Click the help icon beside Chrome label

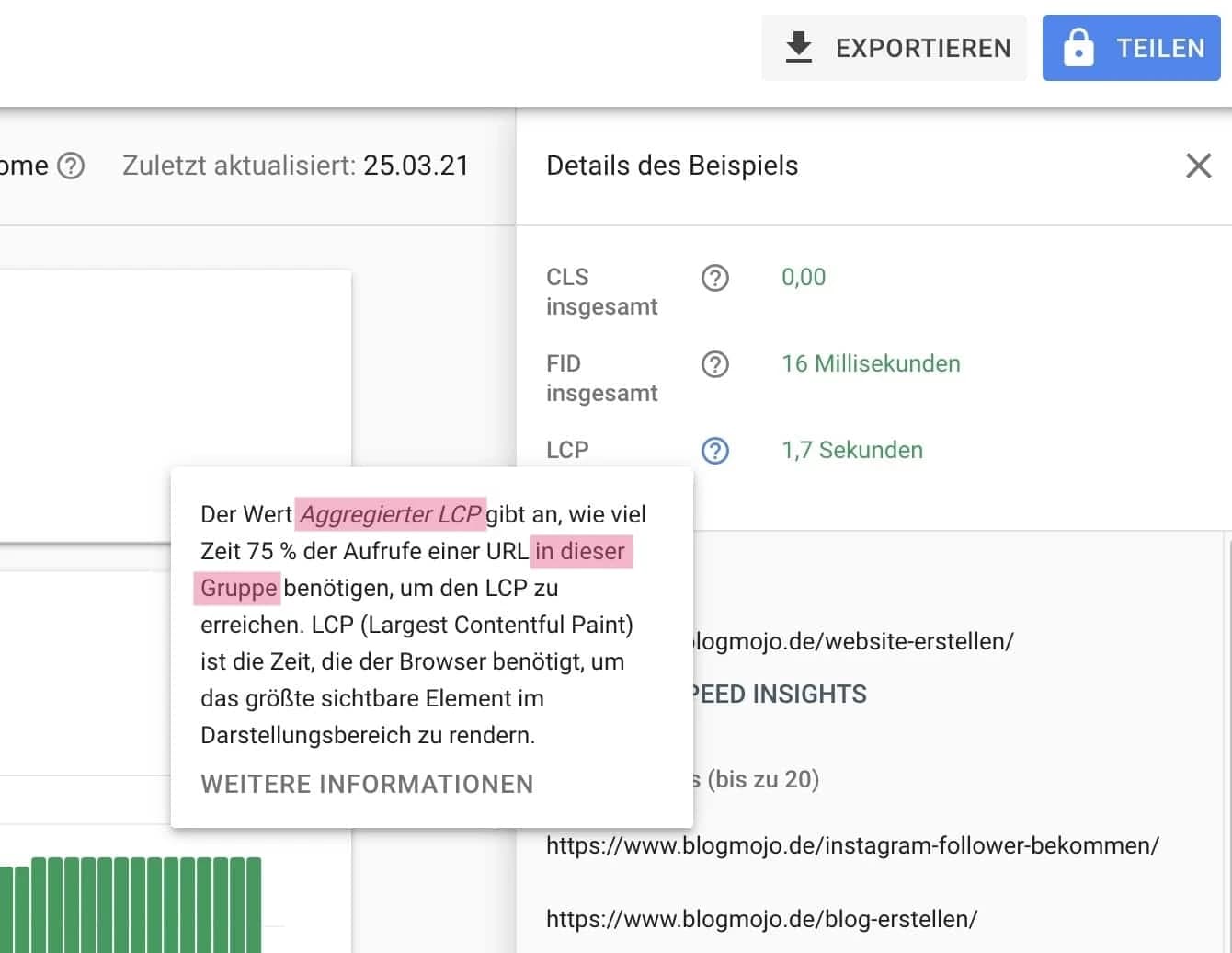tap(70, 166)
